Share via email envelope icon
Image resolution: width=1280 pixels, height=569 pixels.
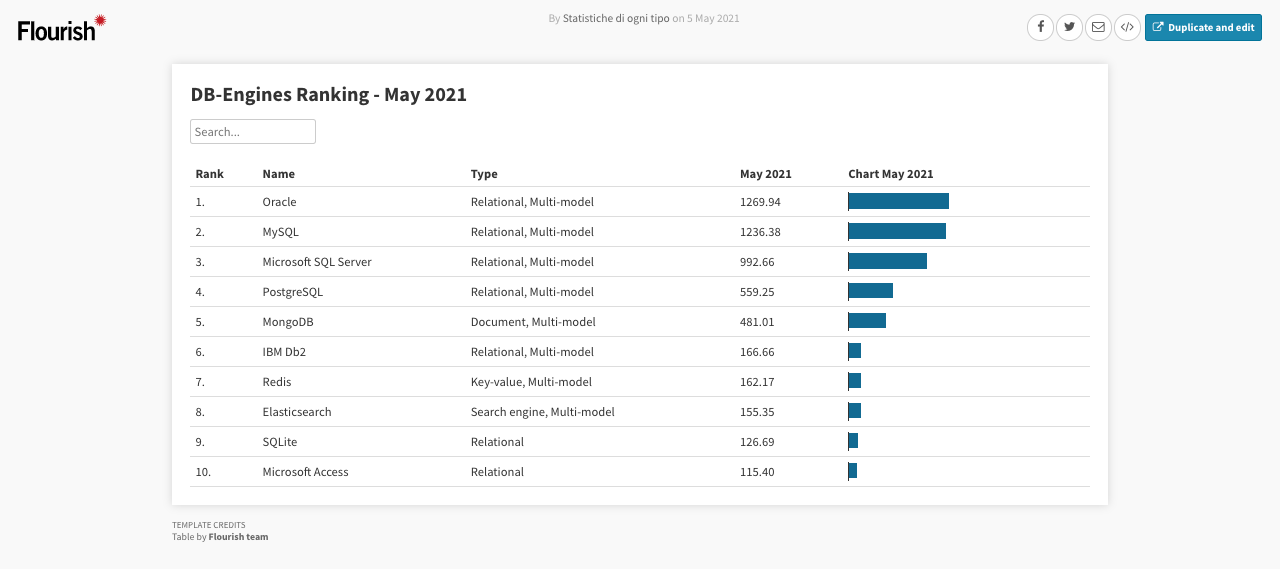click(1098, 27)
